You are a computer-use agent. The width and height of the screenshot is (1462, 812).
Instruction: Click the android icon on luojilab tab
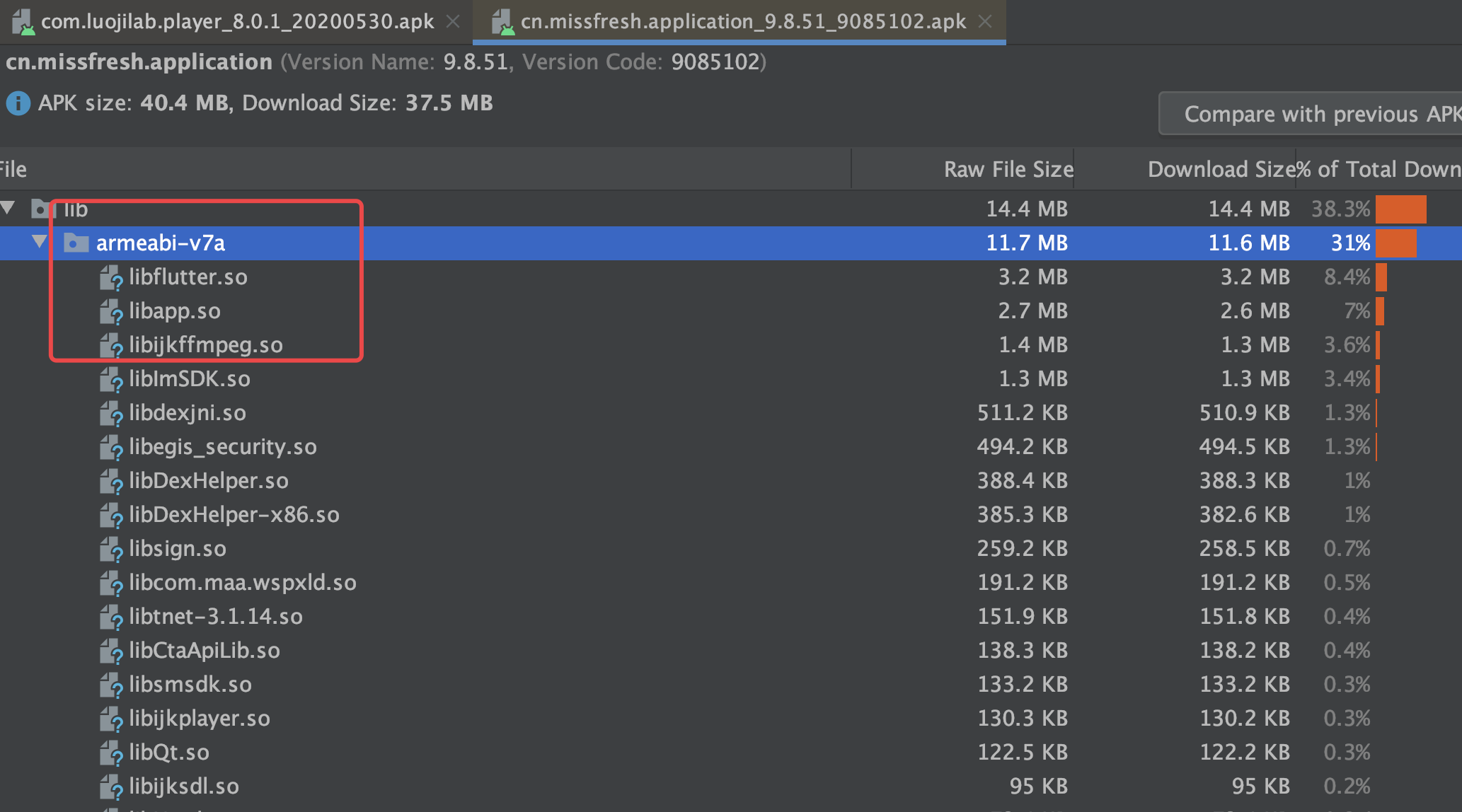[x=23, y=22]
